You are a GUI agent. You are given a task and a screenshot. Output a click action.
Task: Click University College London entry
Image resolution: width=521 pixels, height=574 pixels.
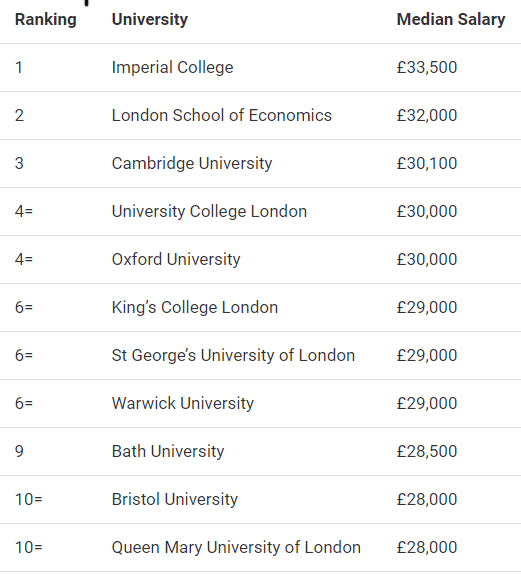point(209,211)
